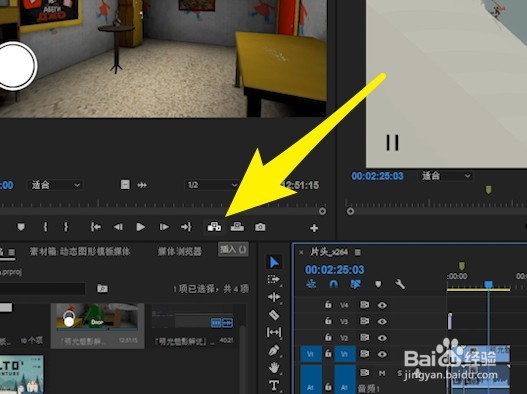Select the Type tool
The width and height of the screenshot is (527, 394).
click(274, 385)
